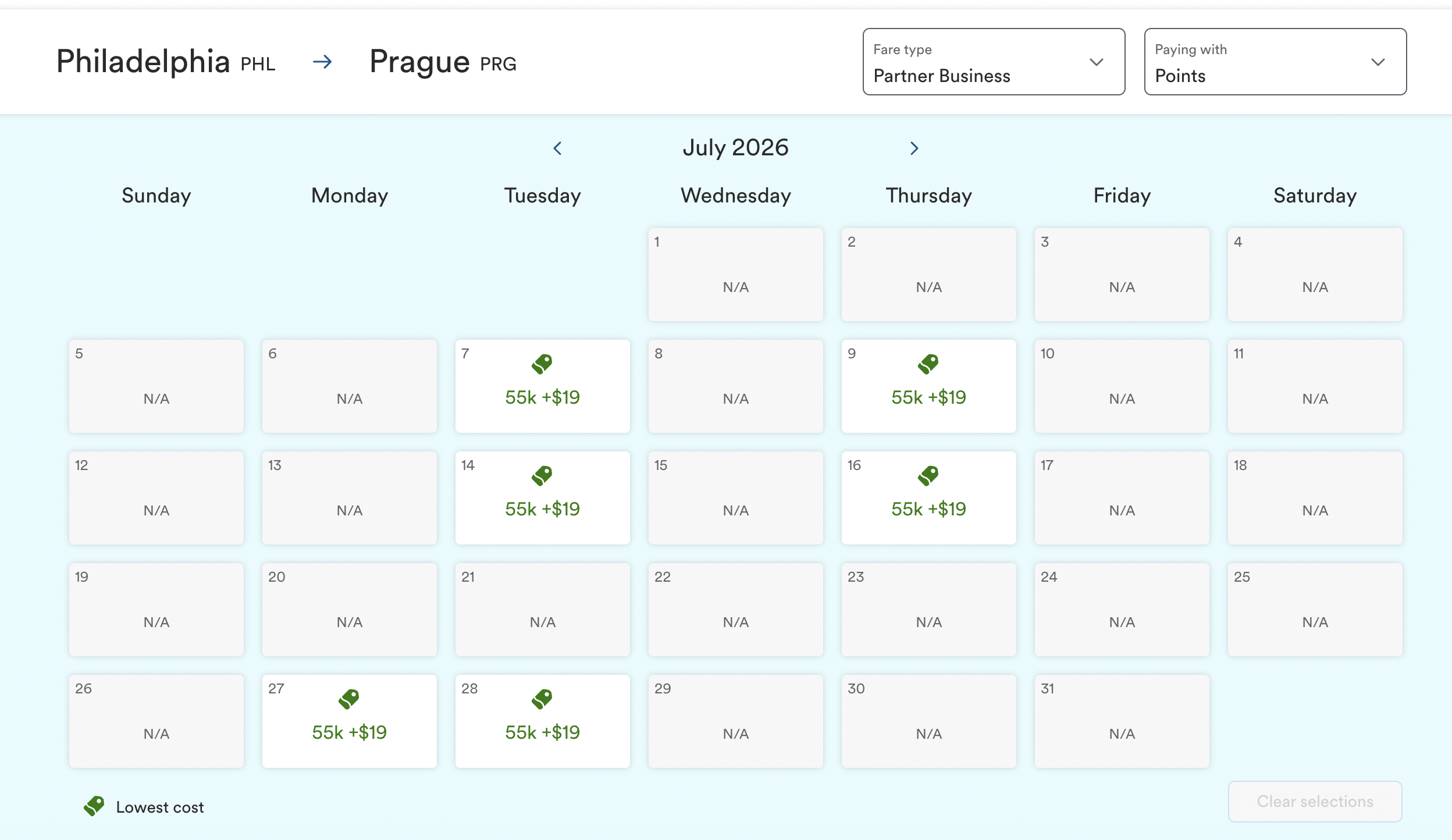Click the green tag icon on July 14
Viewport: 1452px width, 840px height.
click(542, 476)
